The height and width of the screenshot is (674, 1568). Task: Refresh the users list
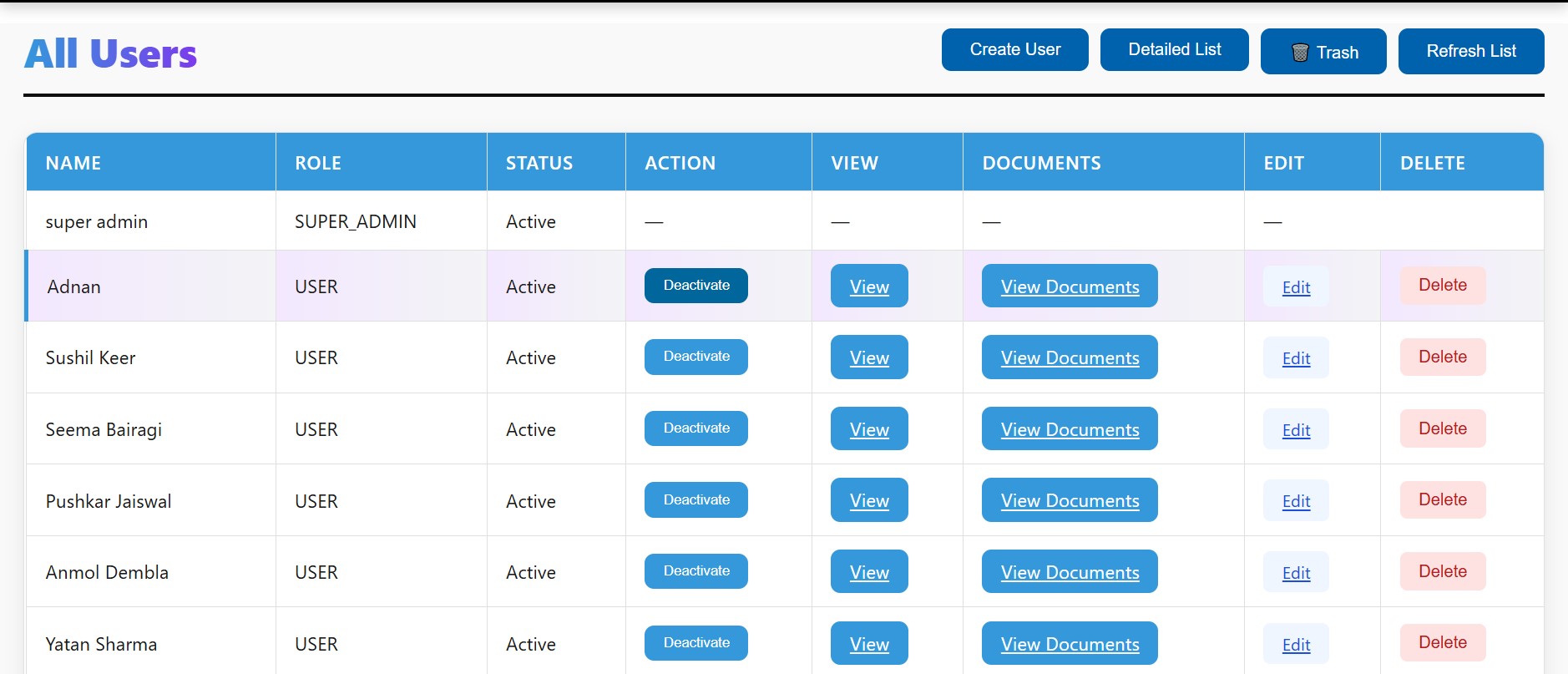[x=1471, y=52]
